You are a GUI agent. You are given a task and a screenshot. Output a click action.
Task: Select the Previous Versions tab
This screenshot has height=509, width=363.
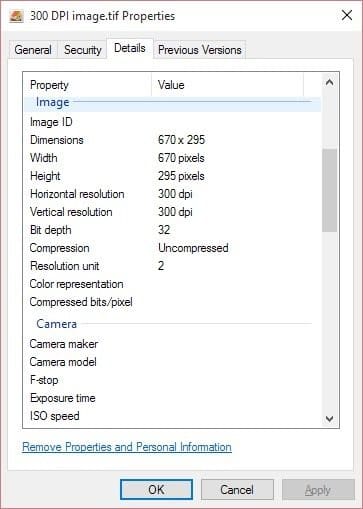199,50
